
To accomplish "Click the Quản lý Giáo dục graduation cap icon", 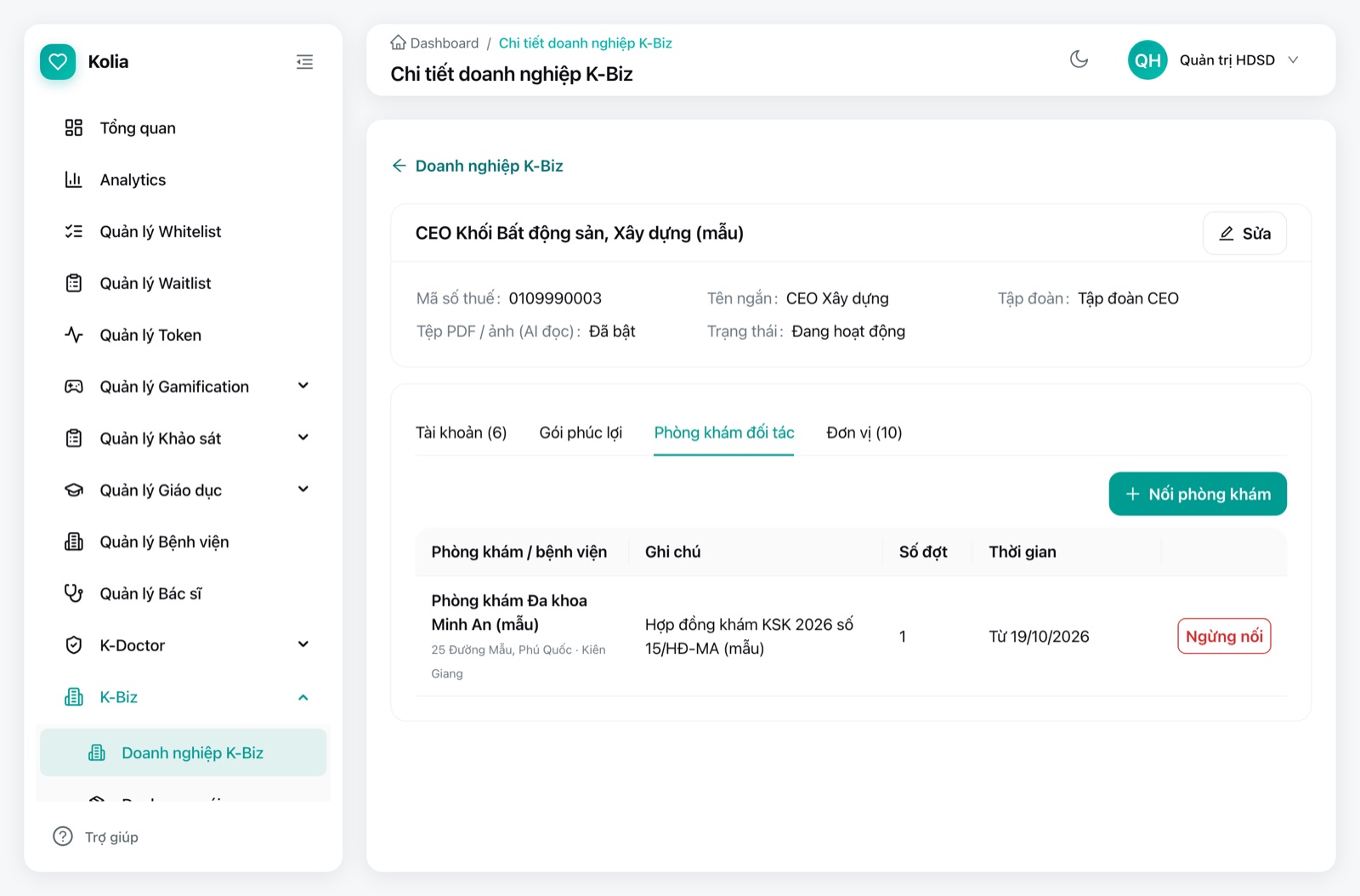I will [74, 491].
